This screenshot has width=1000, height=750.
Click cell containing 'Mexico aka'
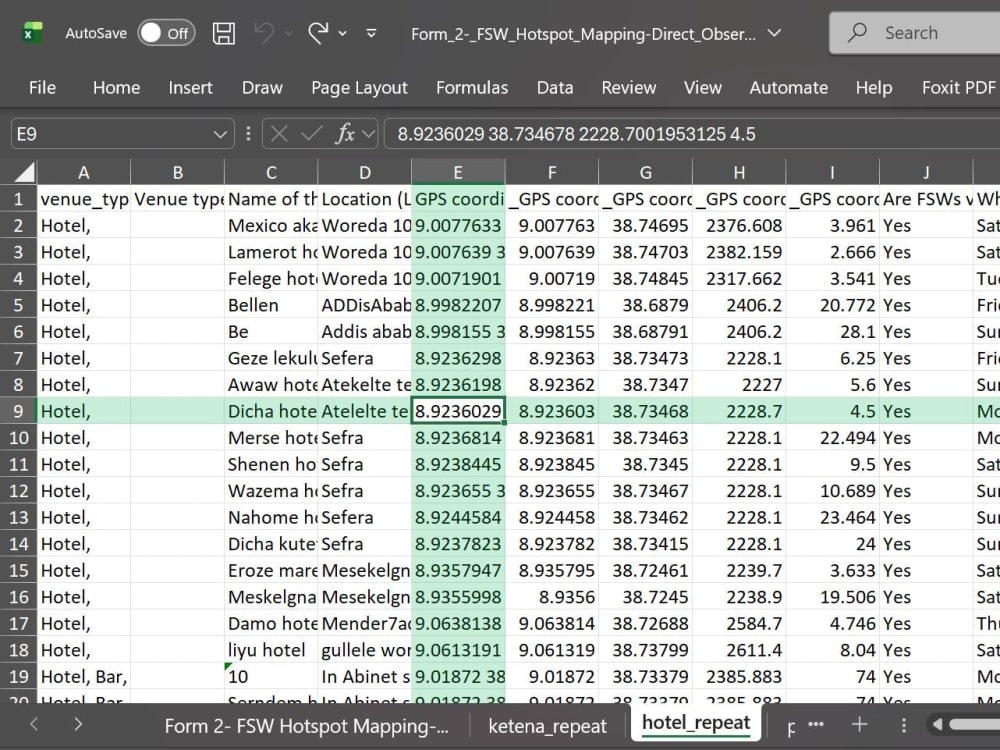(271, 226)
